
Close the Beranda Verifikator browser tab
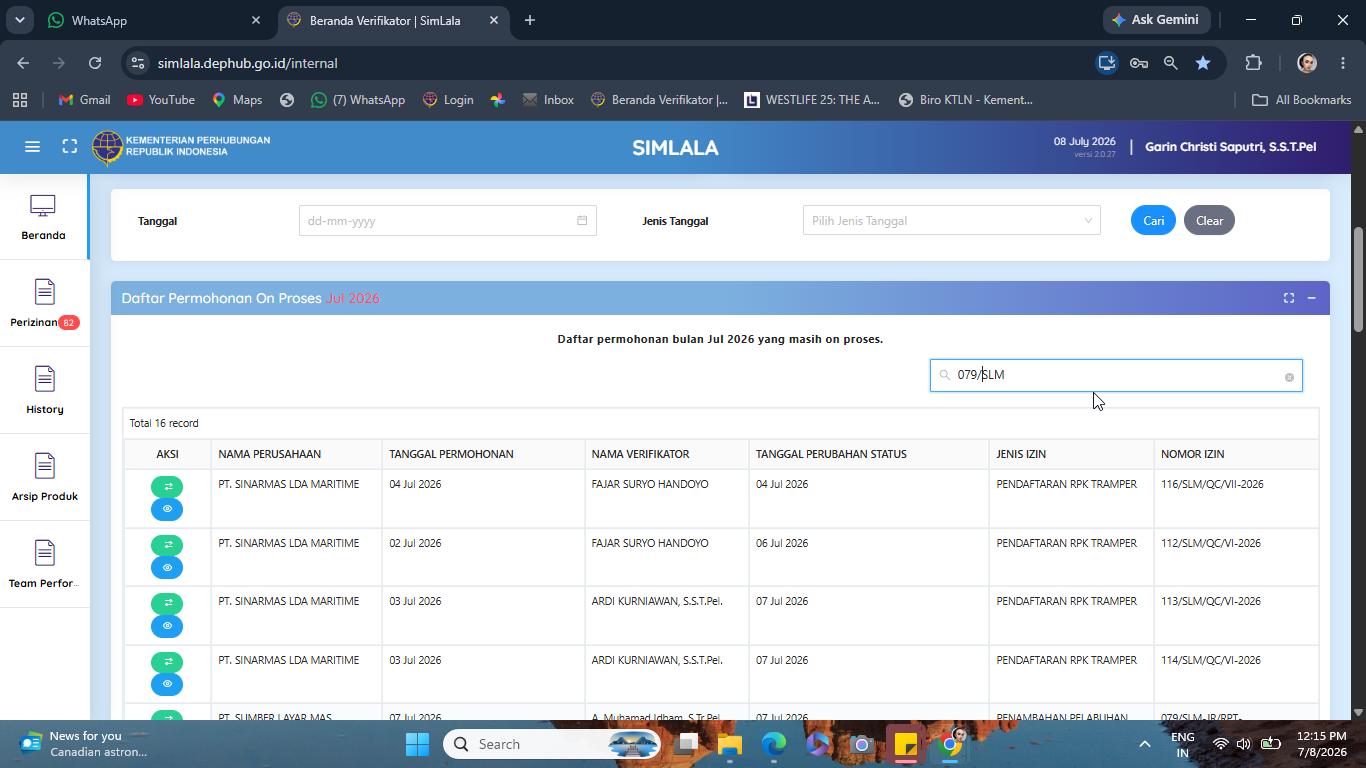[x=494, y=20]
